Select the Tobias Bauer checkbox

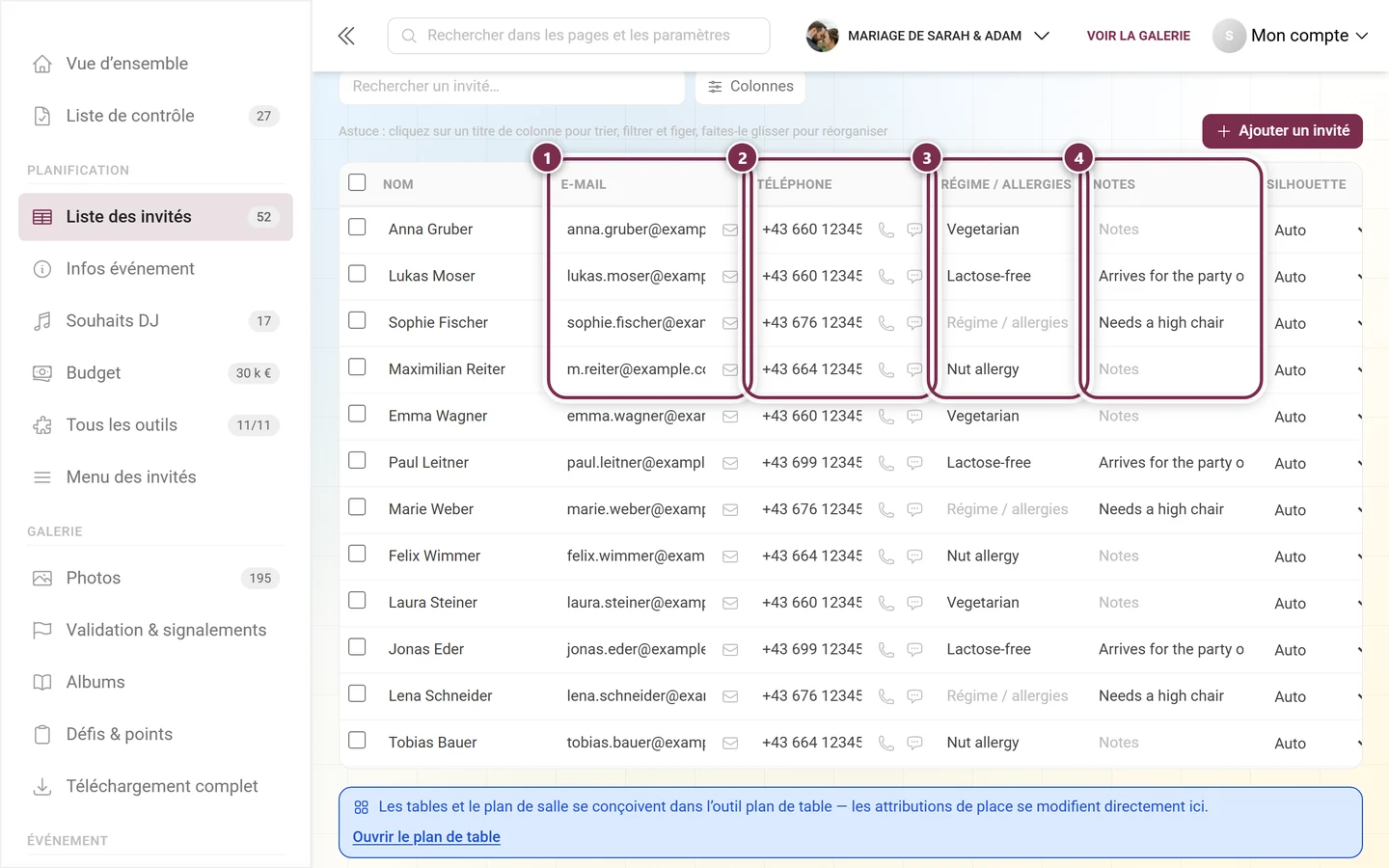point(357,740)
